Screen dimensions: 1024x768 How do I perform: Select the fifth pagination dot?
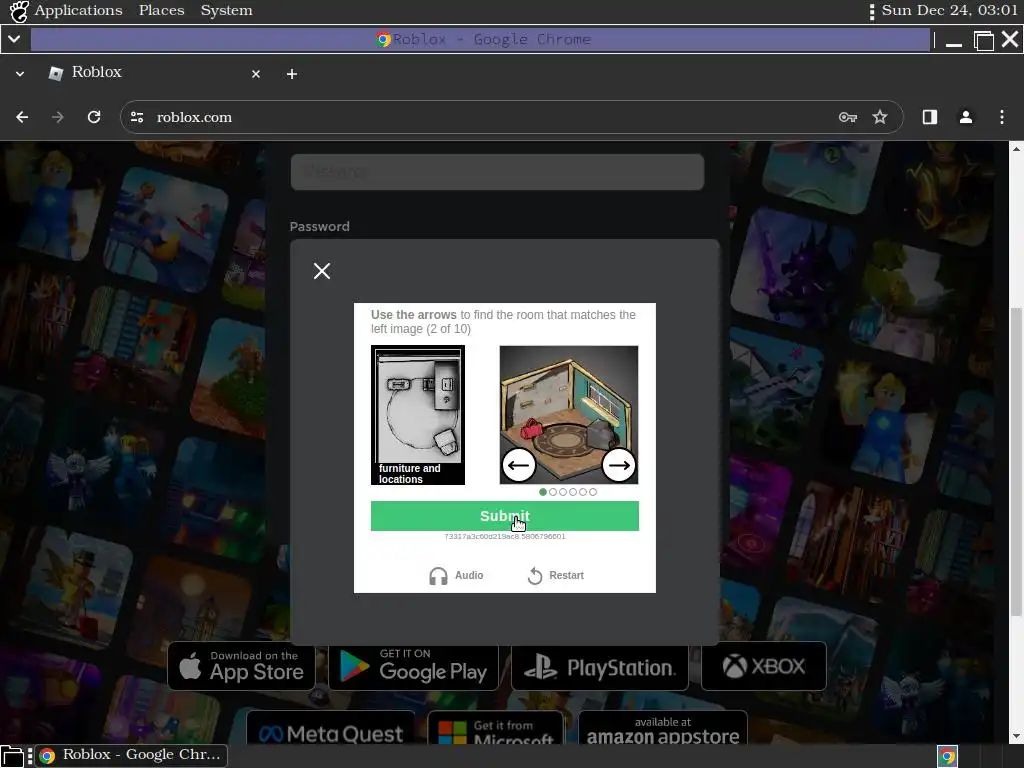point(583,492)
